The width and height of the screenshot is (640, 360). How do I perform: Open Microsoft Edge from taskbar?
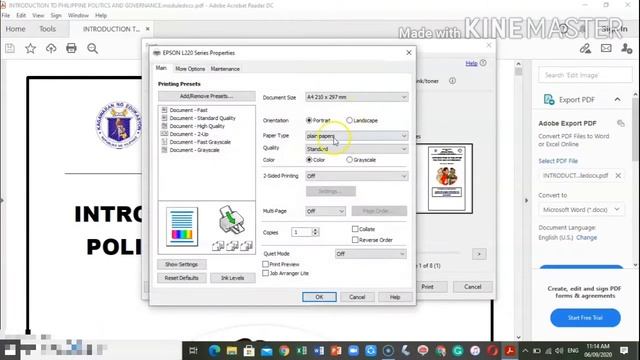pyautogui.click(x=214, y=351)
